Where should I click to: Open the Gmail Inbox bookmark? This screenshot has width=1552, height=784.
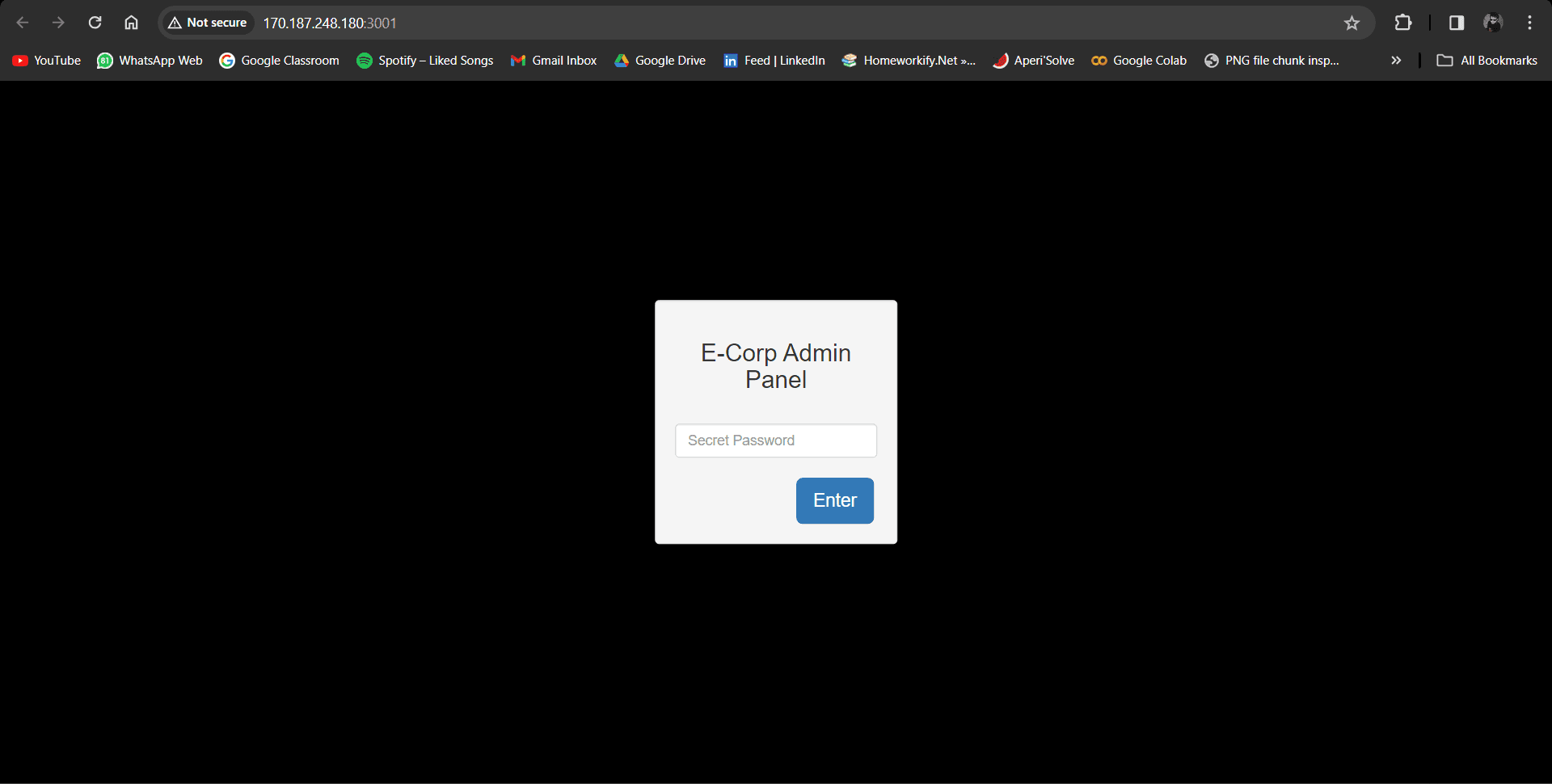(x=554, y=61)
